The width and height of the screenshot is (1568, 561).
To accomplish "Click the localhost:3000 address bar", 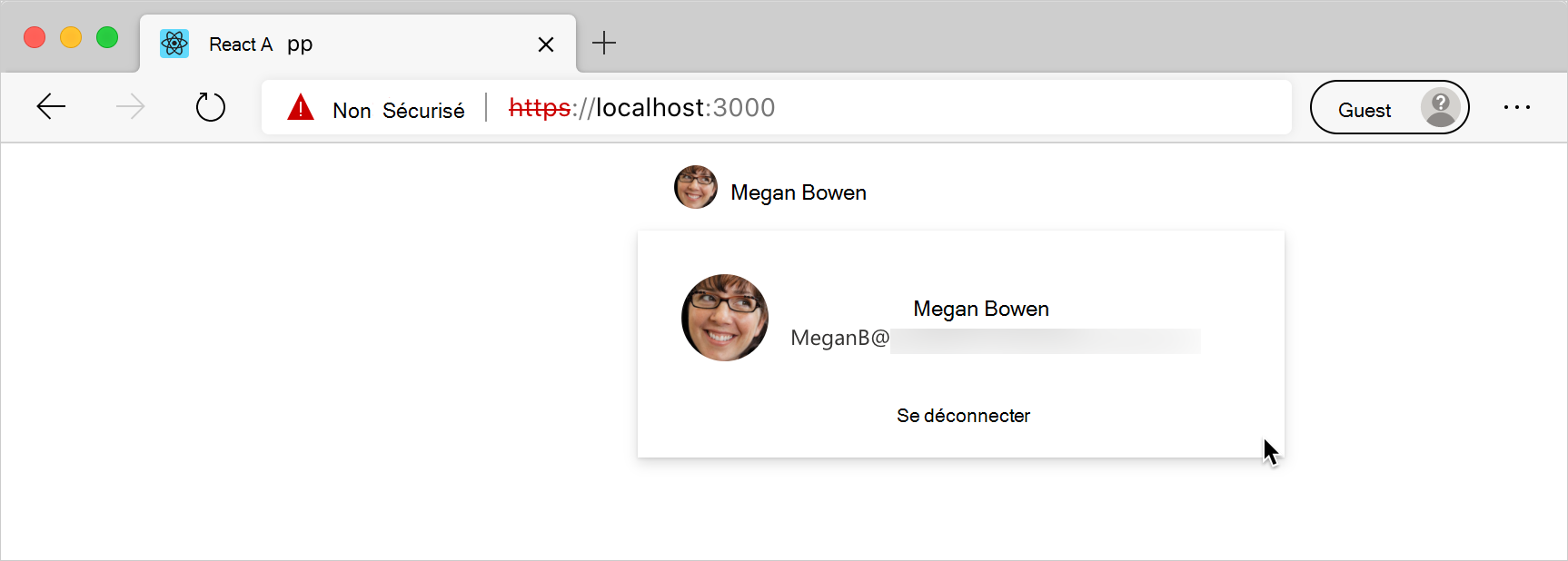I will pyautogui.click(x=777, y=107).
